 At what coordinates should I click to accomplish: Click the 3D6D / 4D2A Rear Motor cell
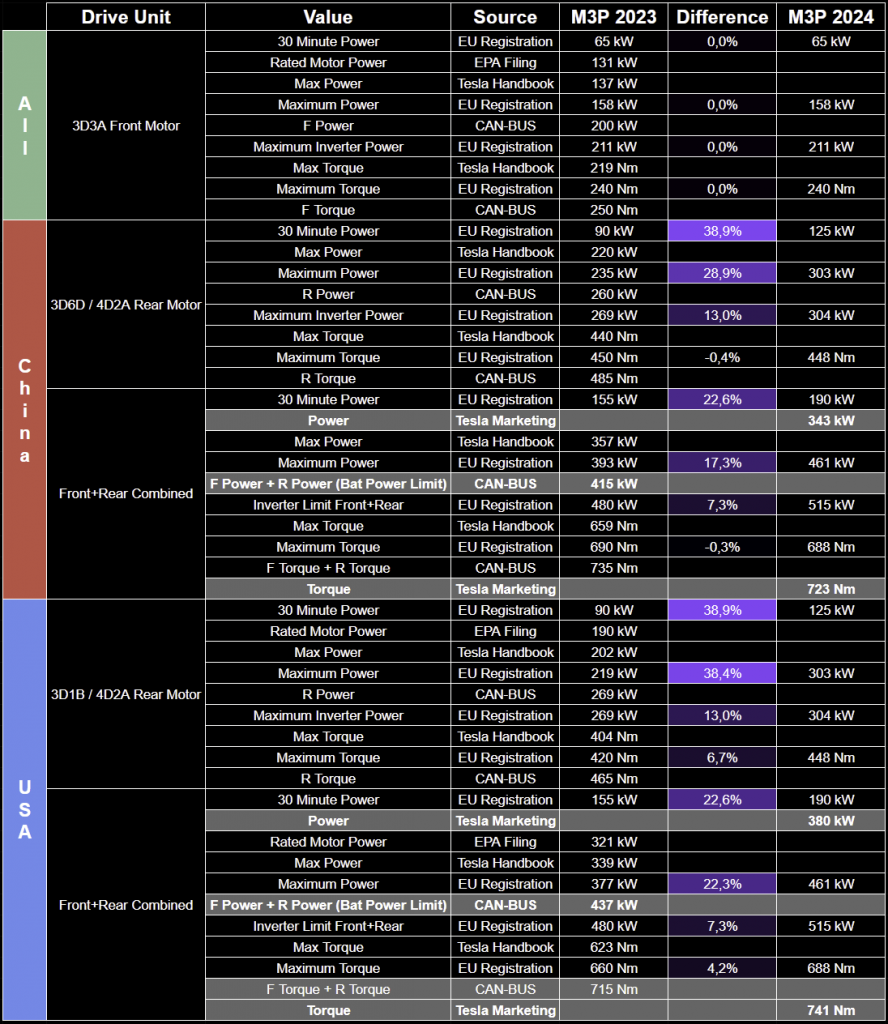[126, 304]
